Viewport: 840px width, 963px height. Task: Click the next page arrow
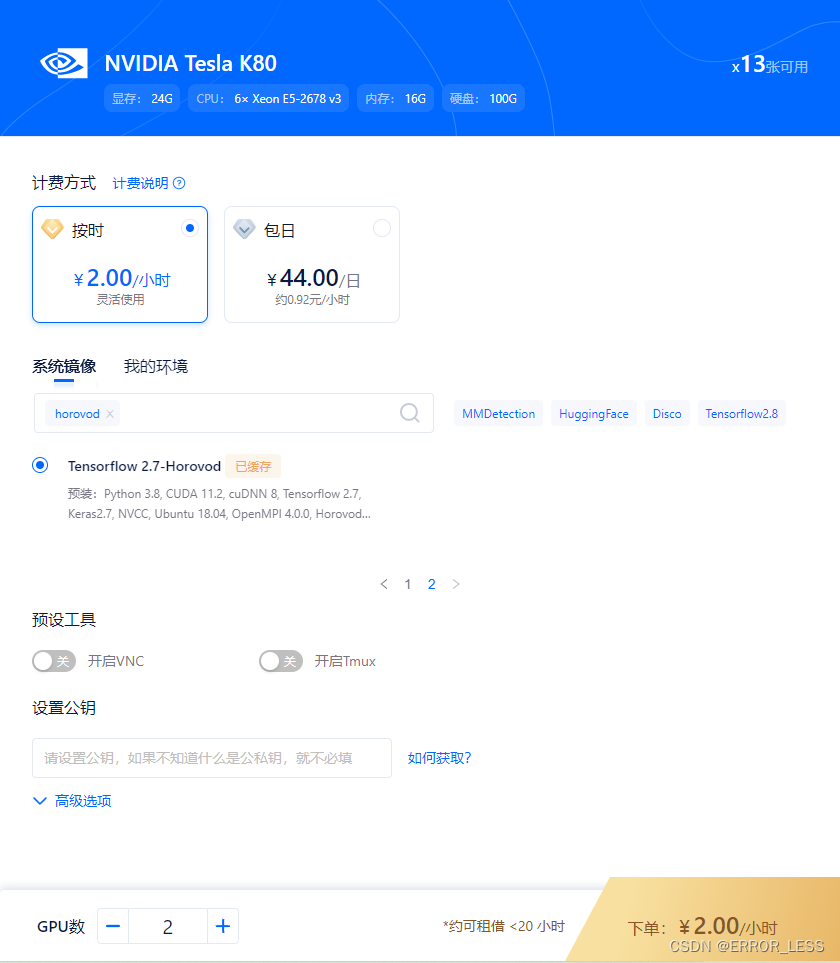pos(456,584)
